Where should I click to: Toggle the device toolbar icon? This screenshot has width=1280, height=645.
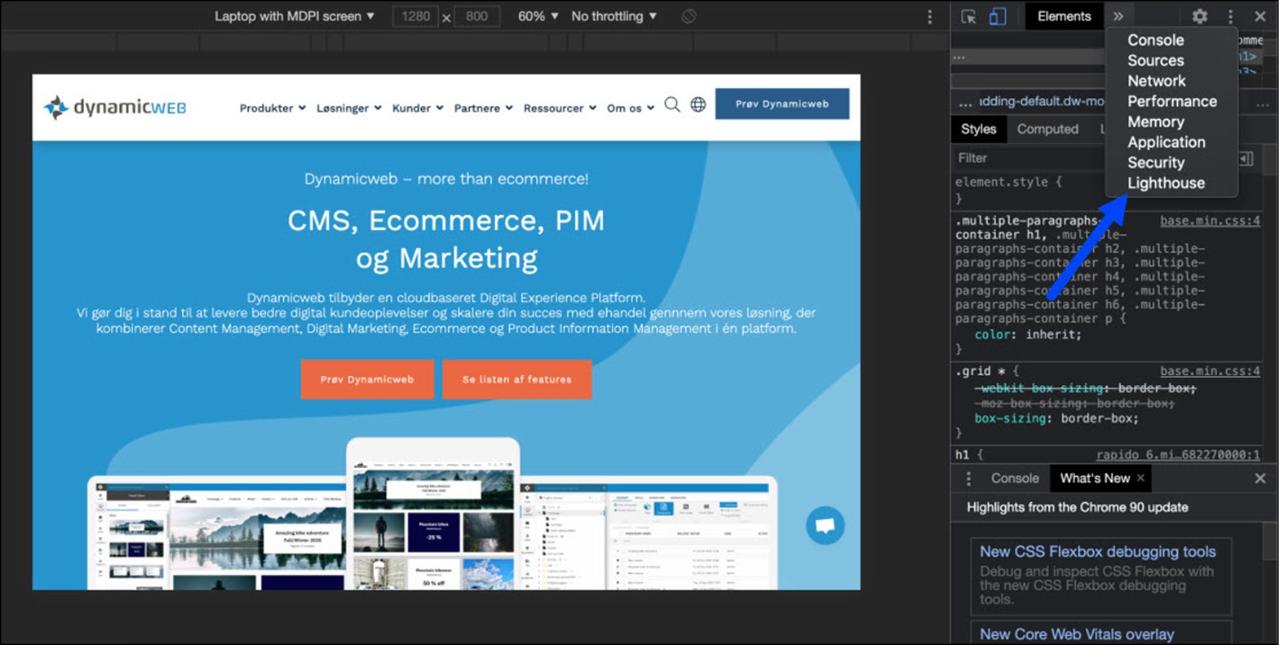coord(997,16)
